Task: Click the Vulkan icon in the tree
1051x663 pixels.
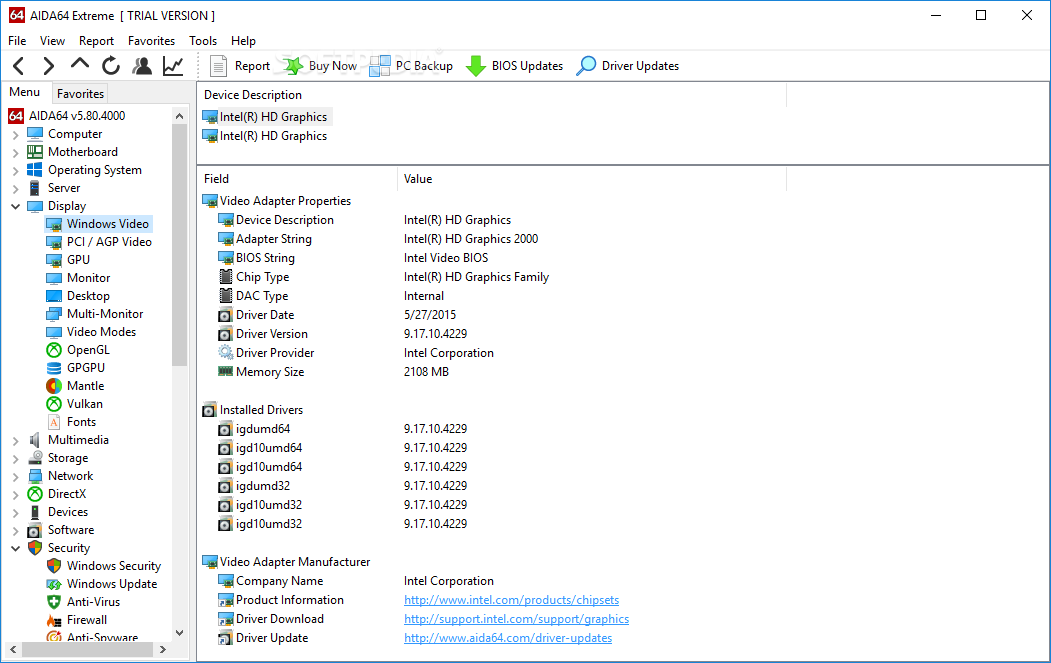Action: coord(54,404)
